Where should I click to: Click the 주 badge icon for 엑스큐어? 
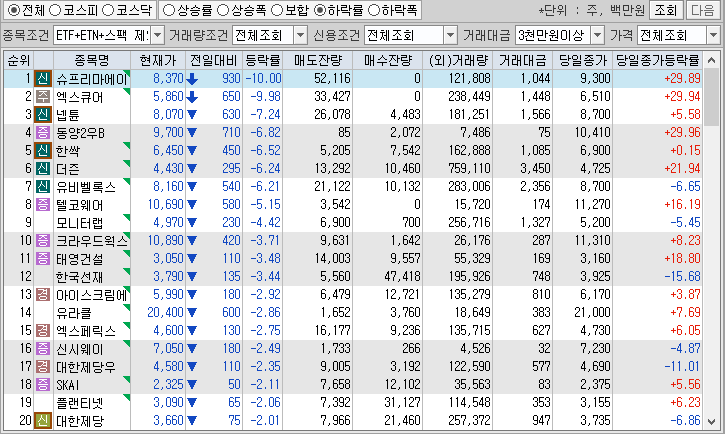[43, 97]
